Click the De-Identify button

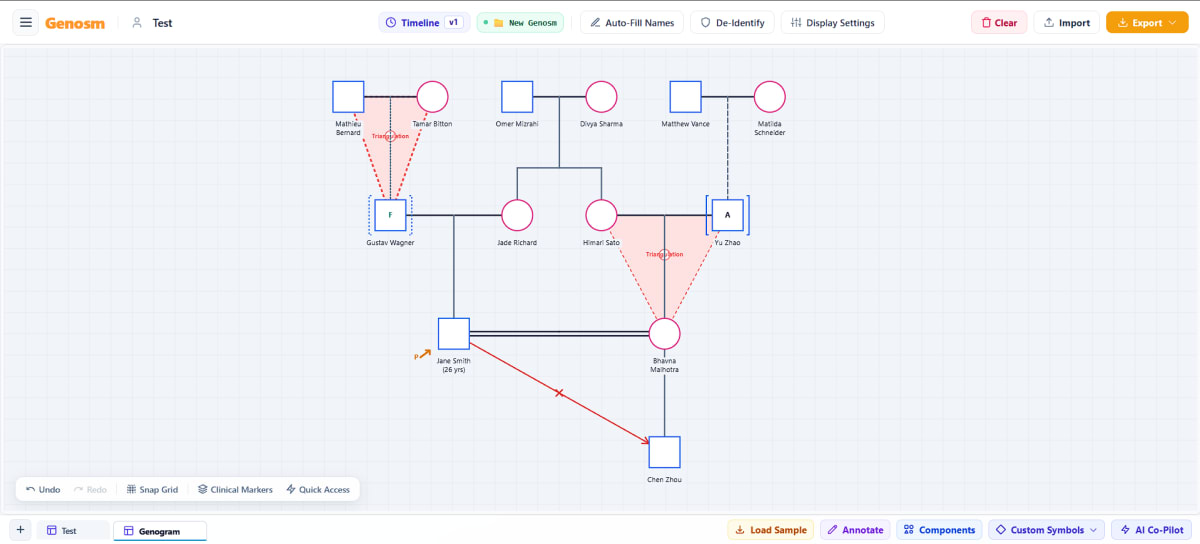[x=732, y=23]
